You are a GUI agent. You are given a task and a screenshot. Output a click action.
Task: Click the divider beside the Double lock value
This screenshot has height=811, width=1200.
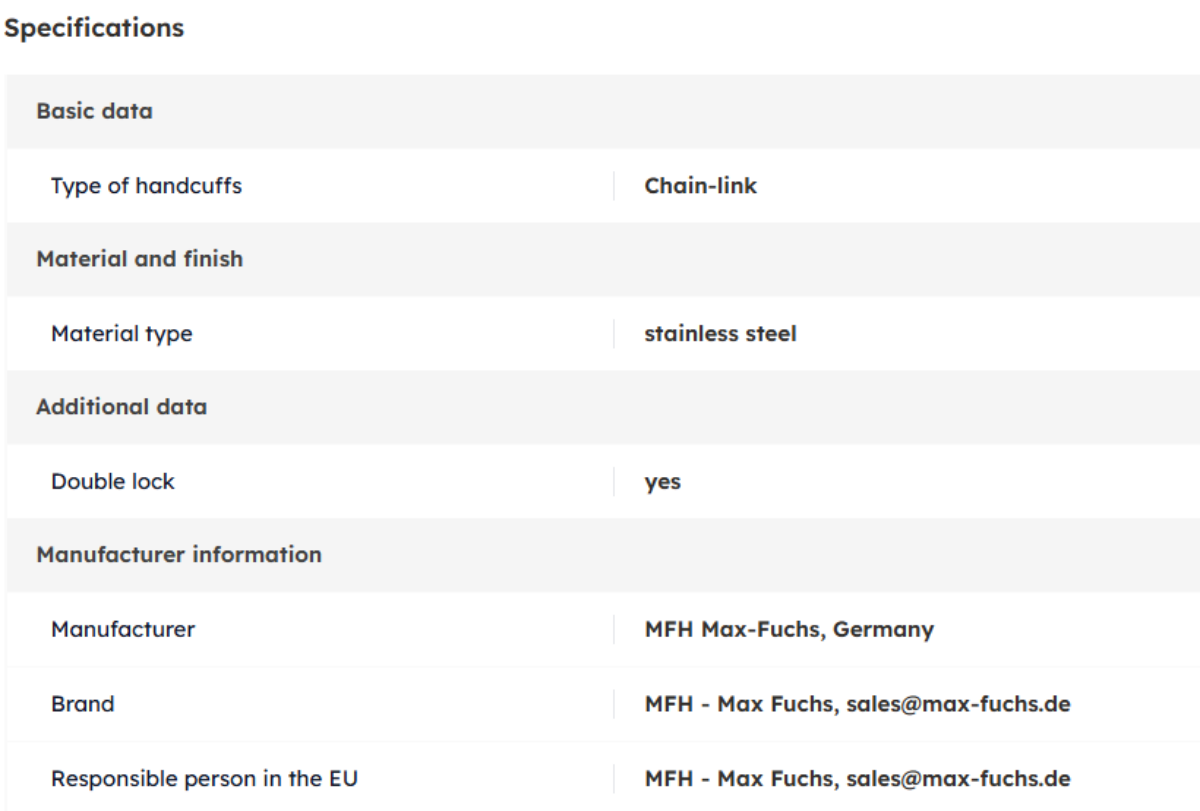pyautogui.click(x=613, y=482)
